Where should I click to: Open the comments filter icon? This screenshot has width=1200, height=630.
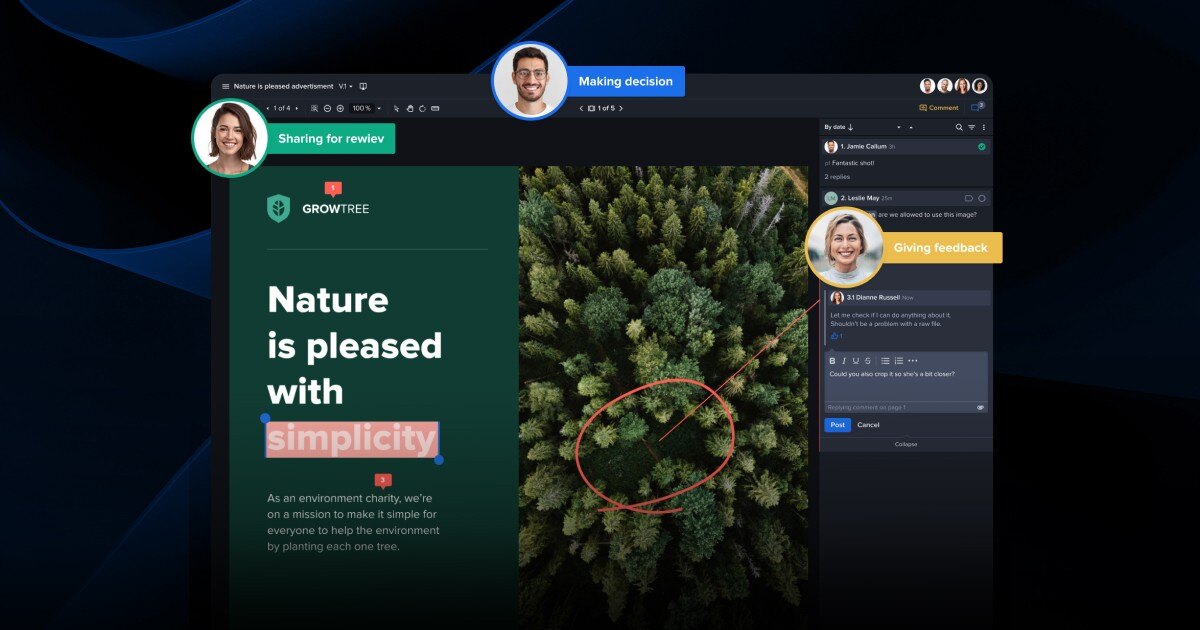pyautogui.click(x=971, y=128)
